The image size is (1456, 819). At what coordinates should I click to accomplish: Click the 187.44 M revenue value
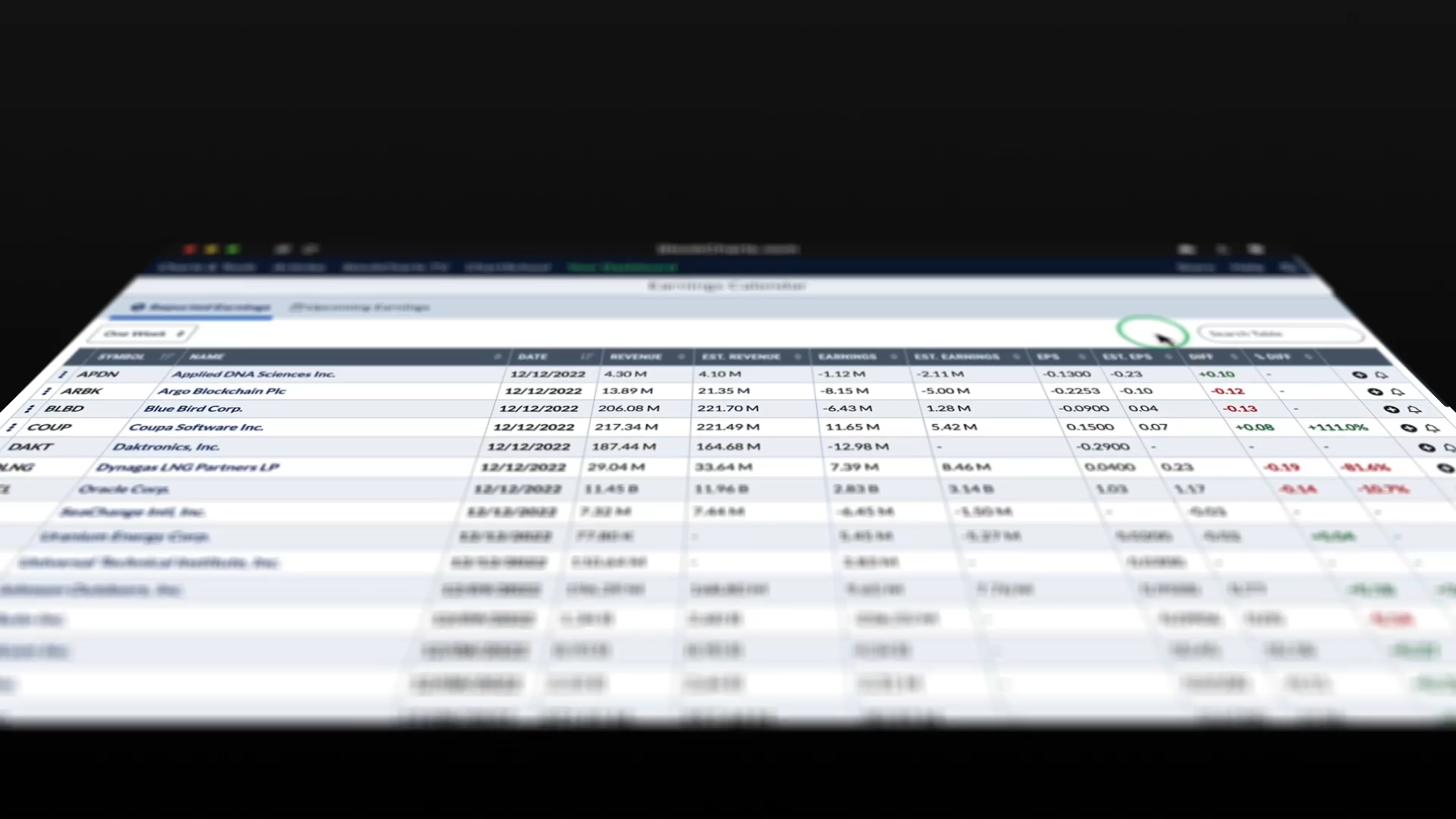(624, 447)
